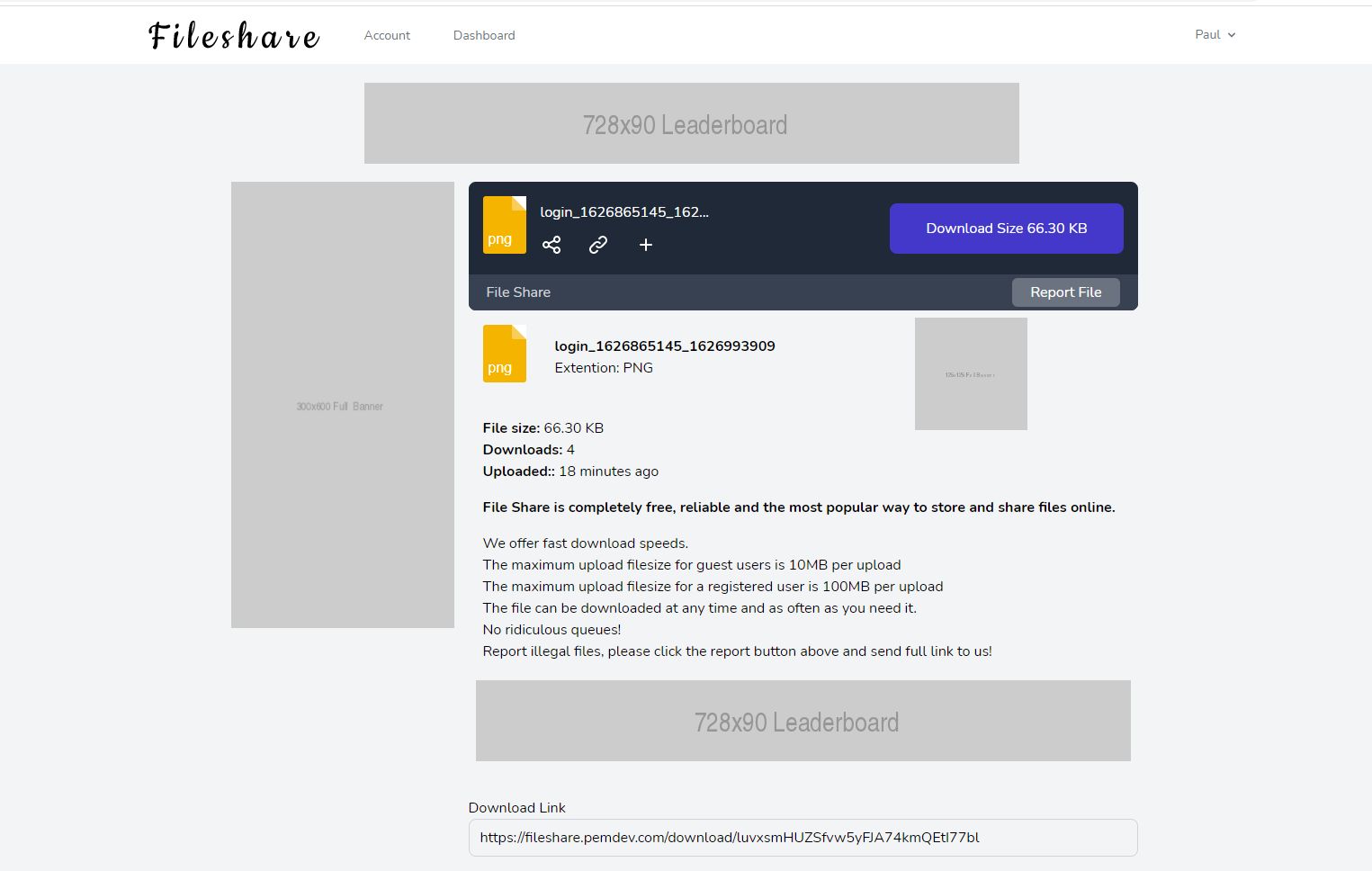The image size is (1372, 871).
Task: Click the full filename login_1626865145_1626993909
Action: click(665, 346)
